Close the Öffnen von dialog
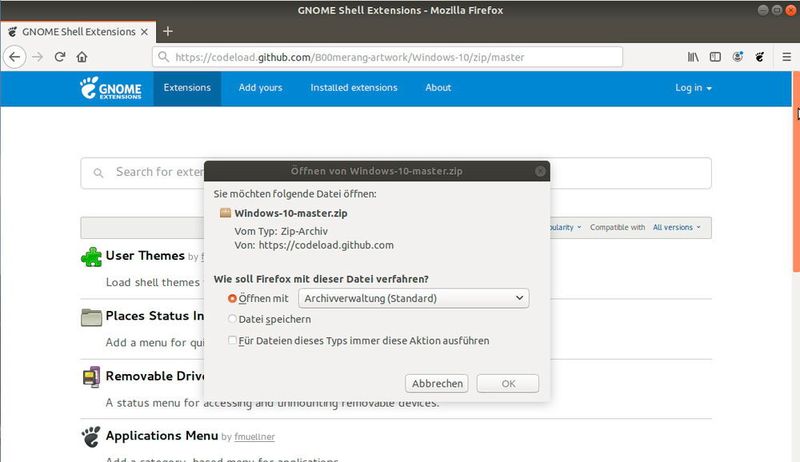Screen dimensions: 800x462 pyautogui.click(x=540, y=171)
